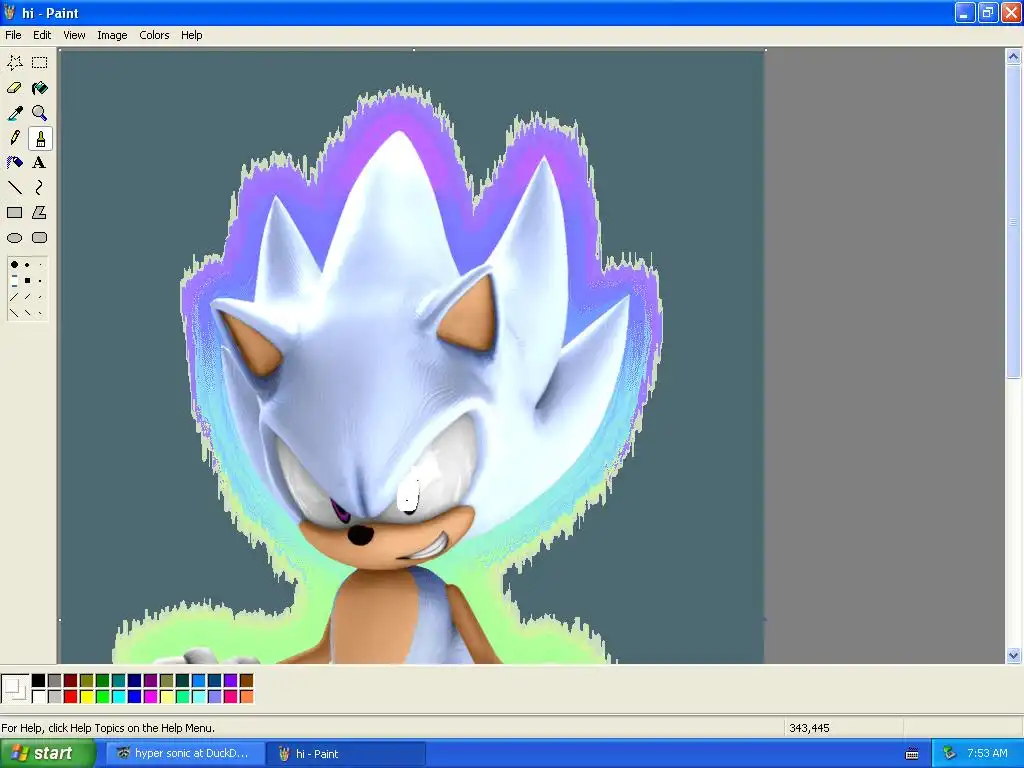
Task: Choose the Rectangle shape tool
Action: click(14, 213)
